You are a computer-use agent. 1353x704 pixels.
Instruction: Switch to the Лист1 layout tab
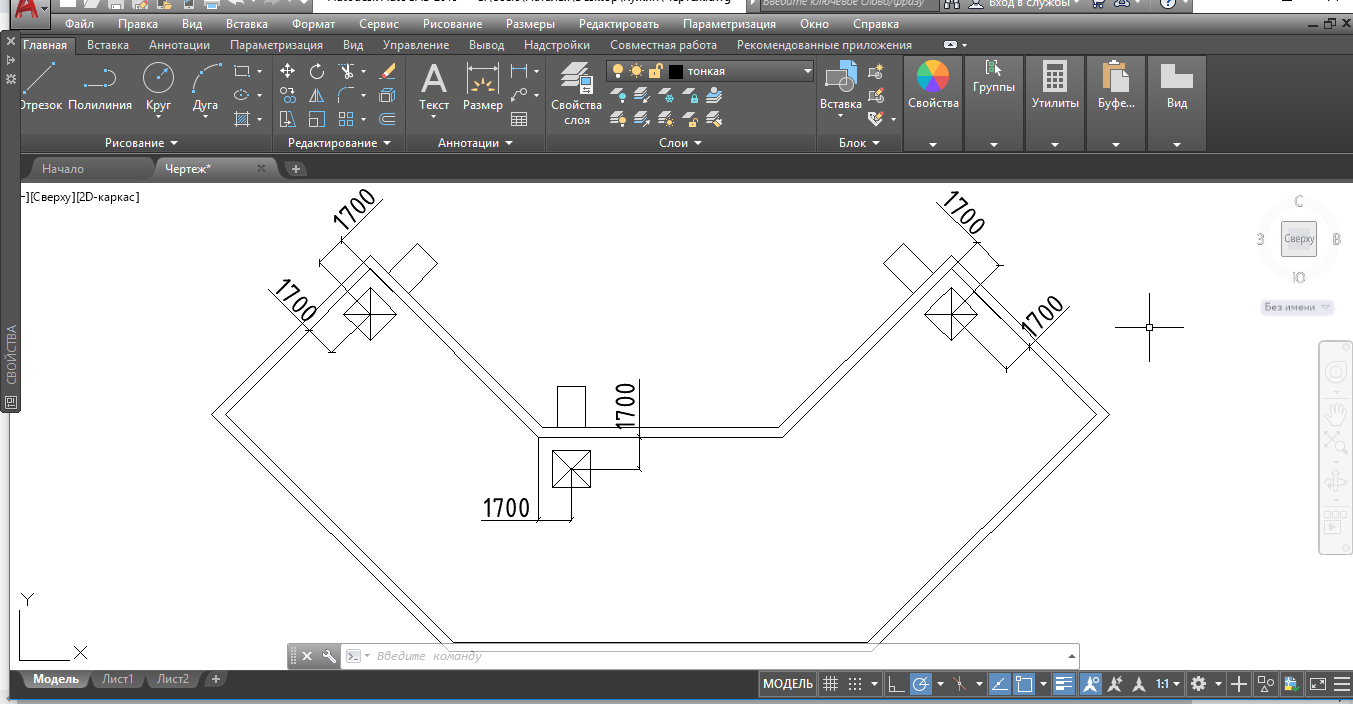coord(117,680)
